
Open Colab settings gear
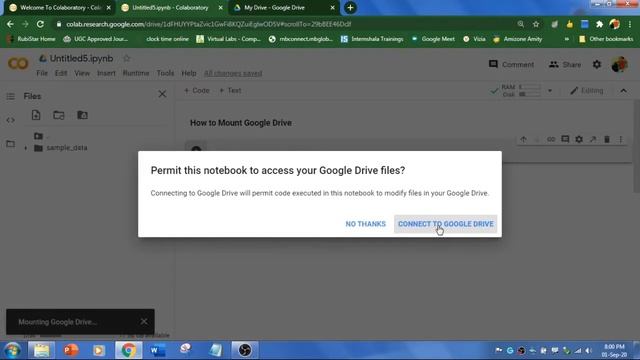(x=597, y=64)
